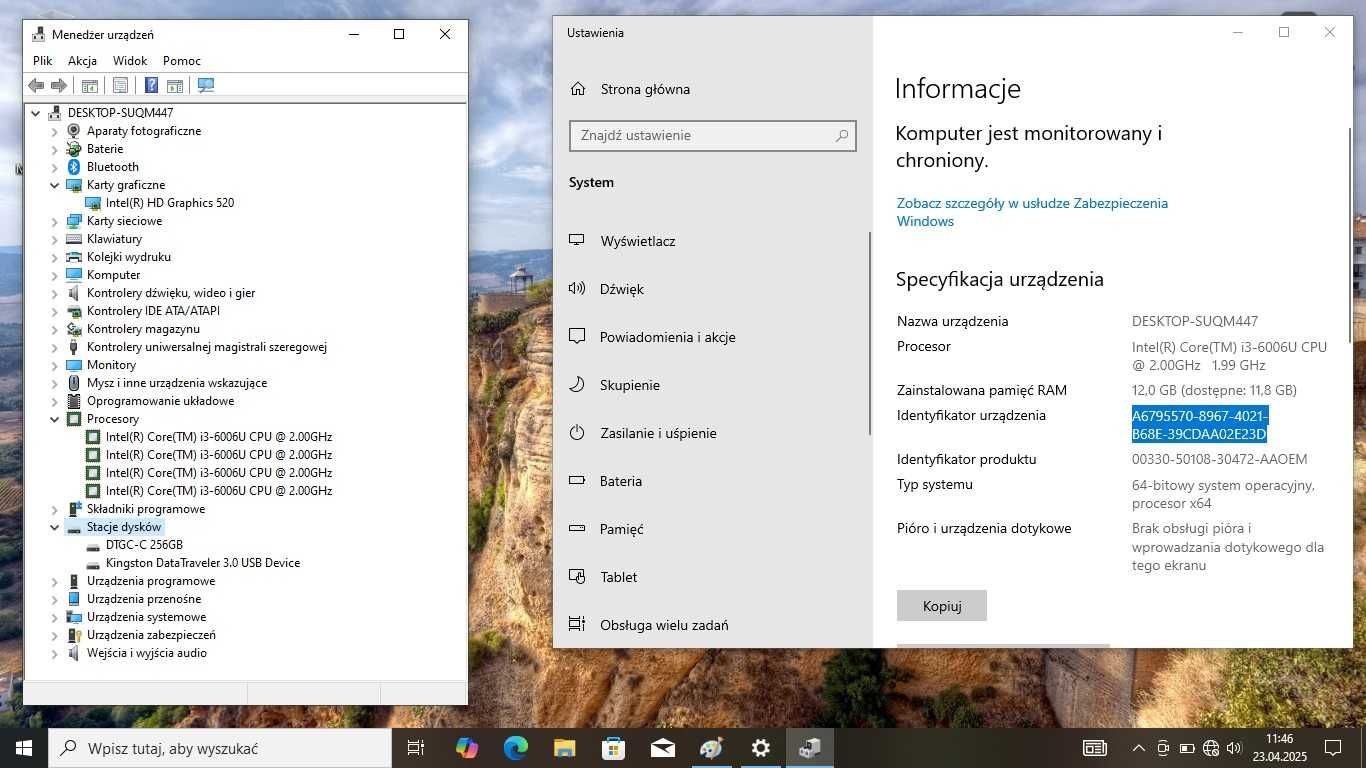The height and width of the screenshot is (768, 1366).
Task: Click the blue Help question mark toolbar icon
Action: click(x=151, y=86)
